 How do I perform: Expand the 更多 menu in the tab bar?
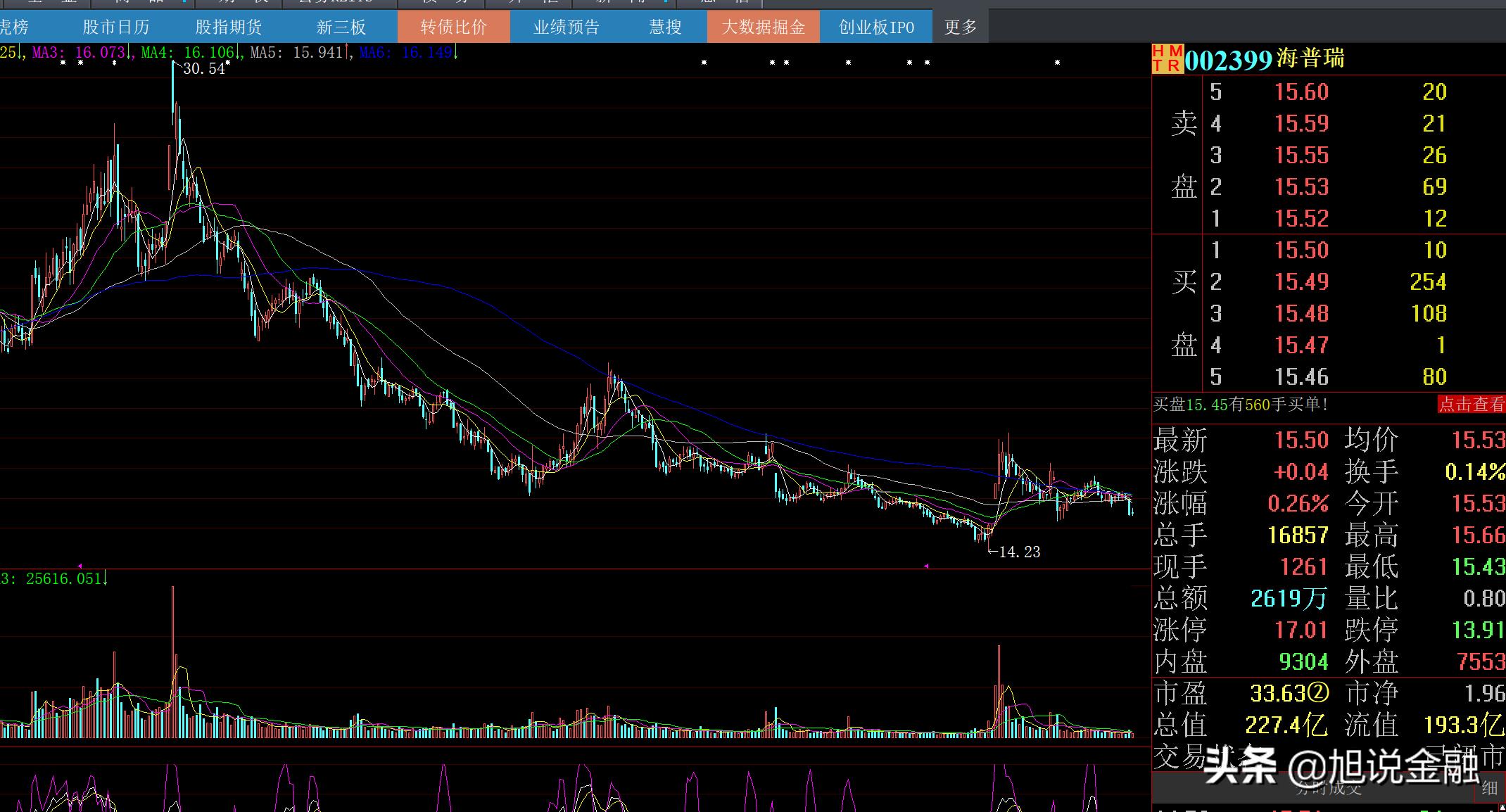960,27
